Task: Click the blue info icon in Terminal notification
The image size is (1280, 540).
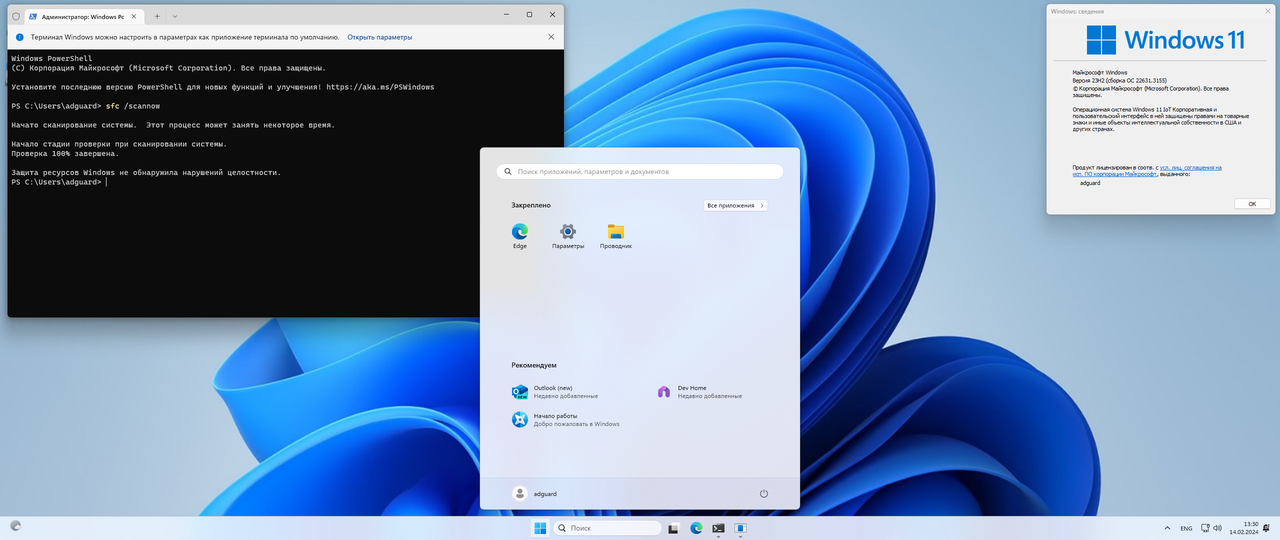Action: pos(20,37)
